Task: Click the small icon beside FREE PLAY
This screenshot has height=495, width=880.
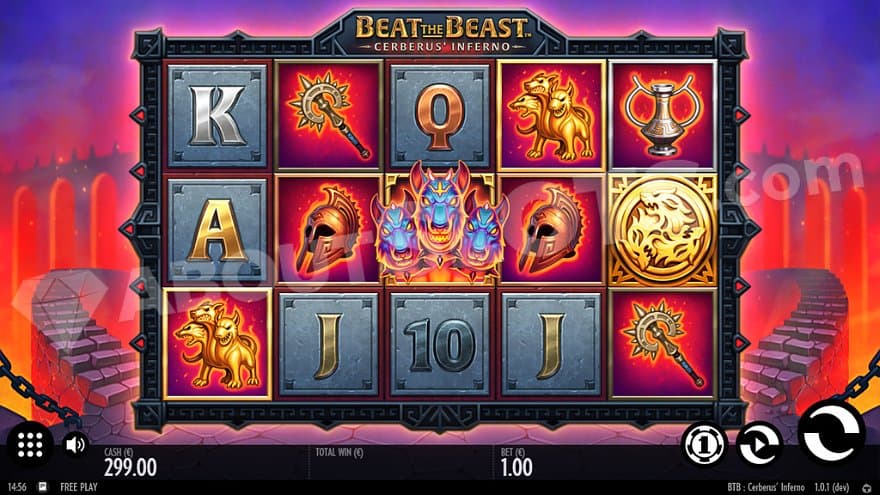Action: [43, 487]
